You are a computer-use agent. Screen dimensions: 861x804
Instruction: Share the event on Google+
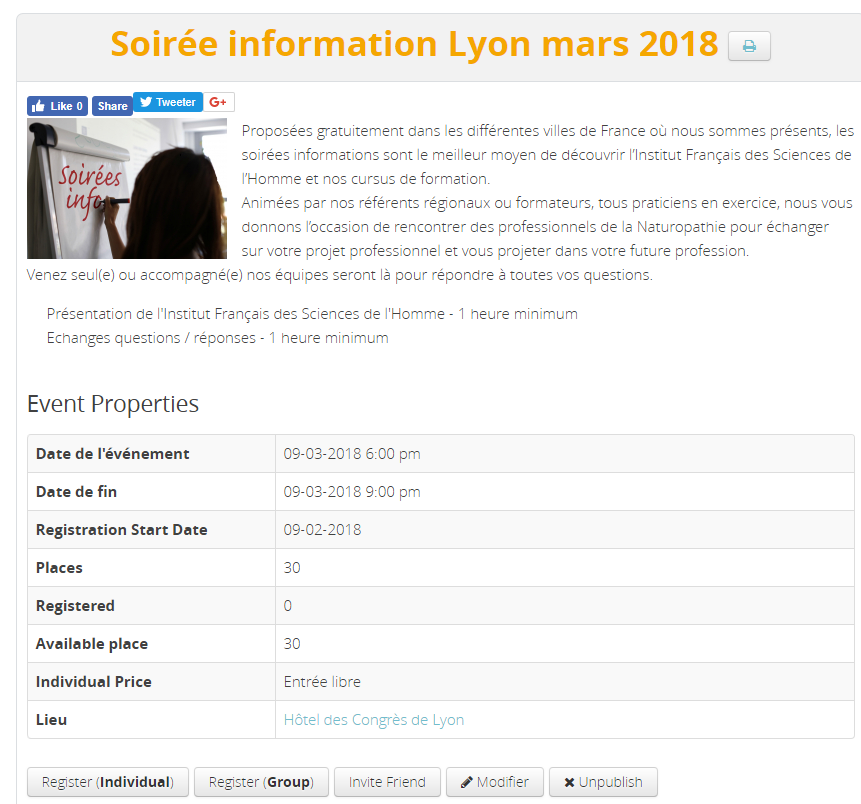pyautogui.click(x=220, y=102)
